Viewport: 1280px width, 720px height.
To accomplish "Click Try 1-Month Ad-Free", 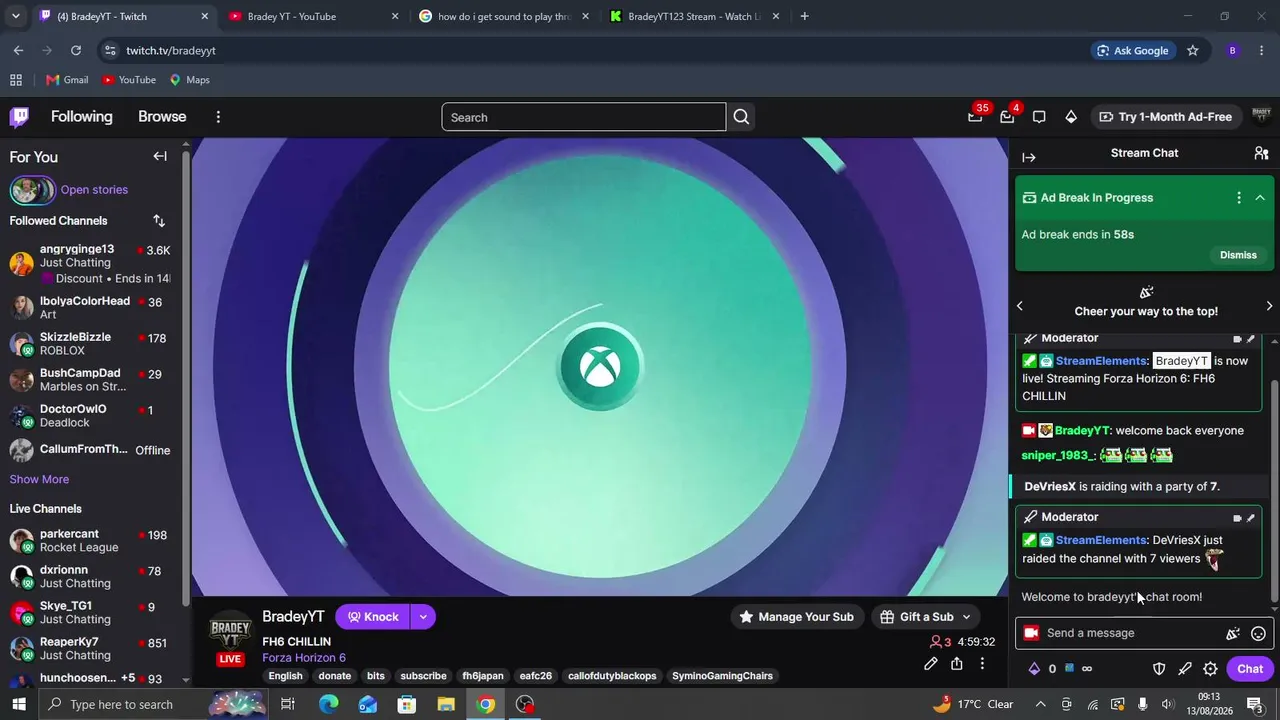I will pyautogui.click(x=1165, y=117).
